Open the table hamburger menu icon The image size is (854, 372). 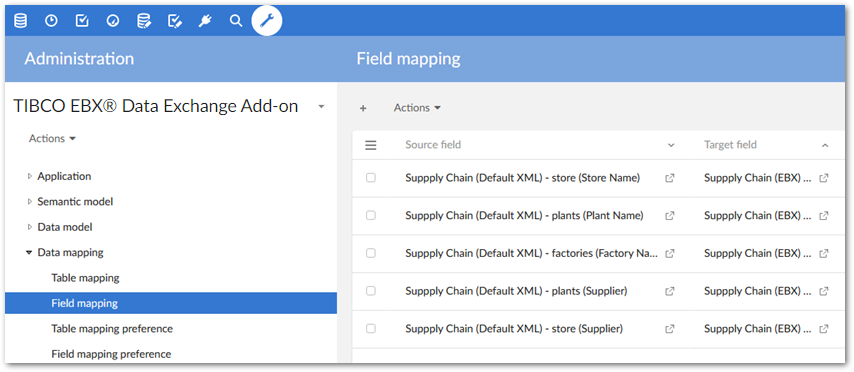(x=371, y=145)
